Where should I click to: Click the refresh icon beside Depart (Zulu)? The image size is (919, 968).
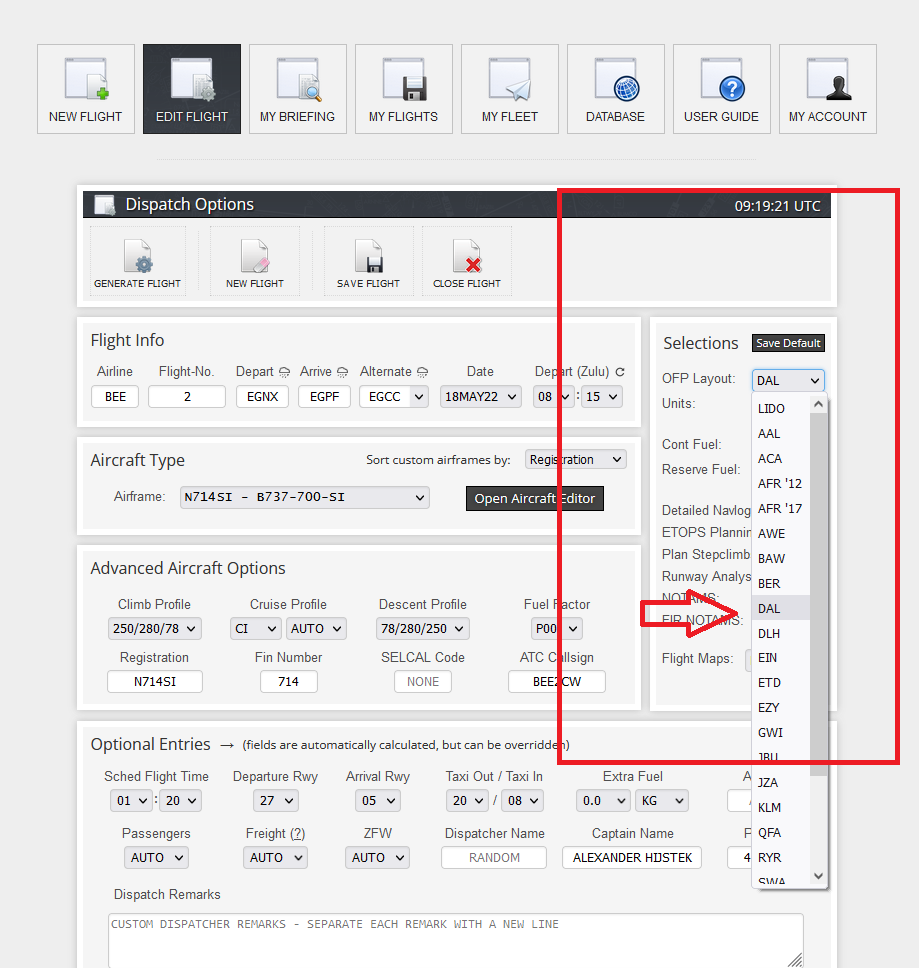click(620, 372)
